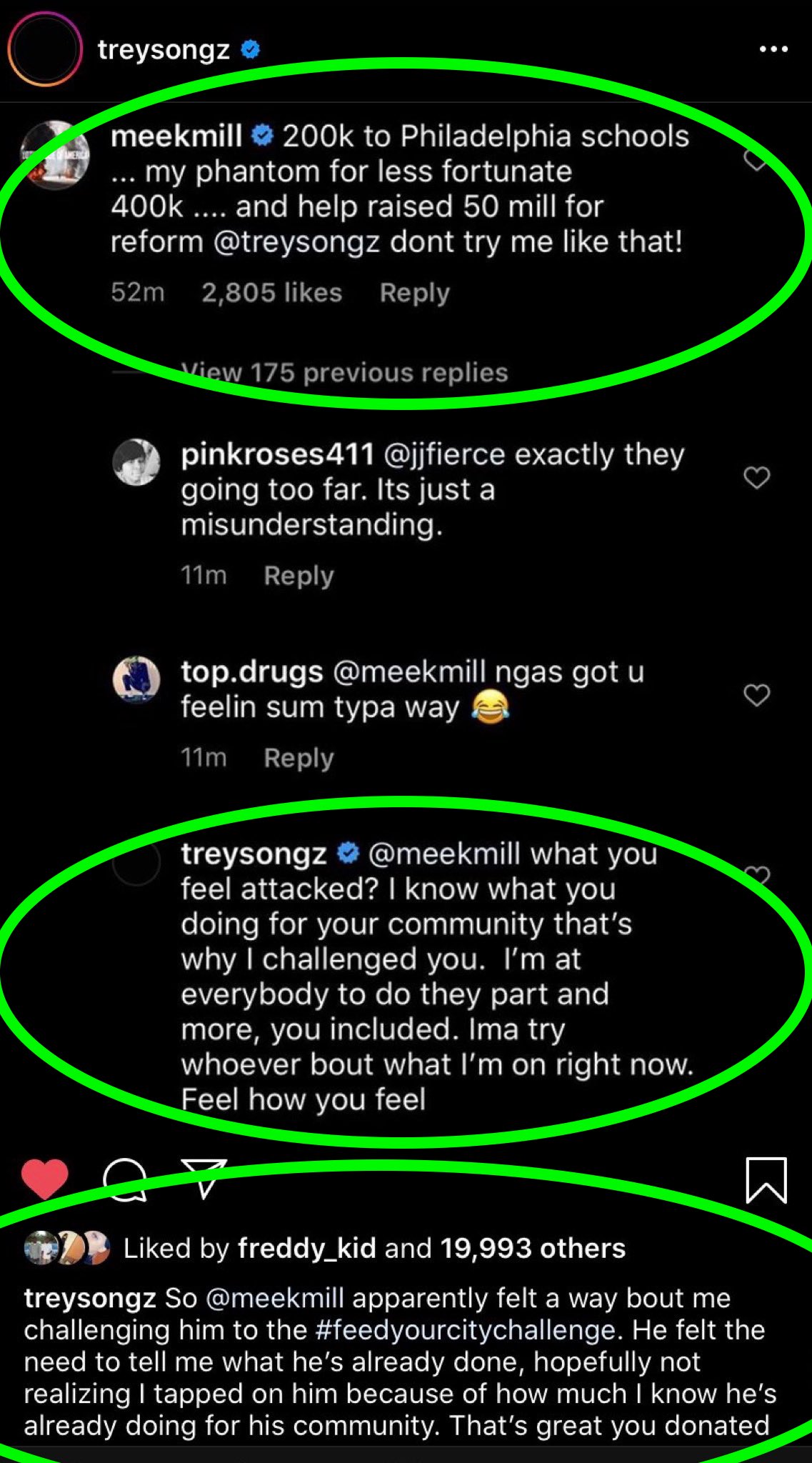Like the top.drugs comment
This screenshot has width=812, height=1463.
click(757, 695)
